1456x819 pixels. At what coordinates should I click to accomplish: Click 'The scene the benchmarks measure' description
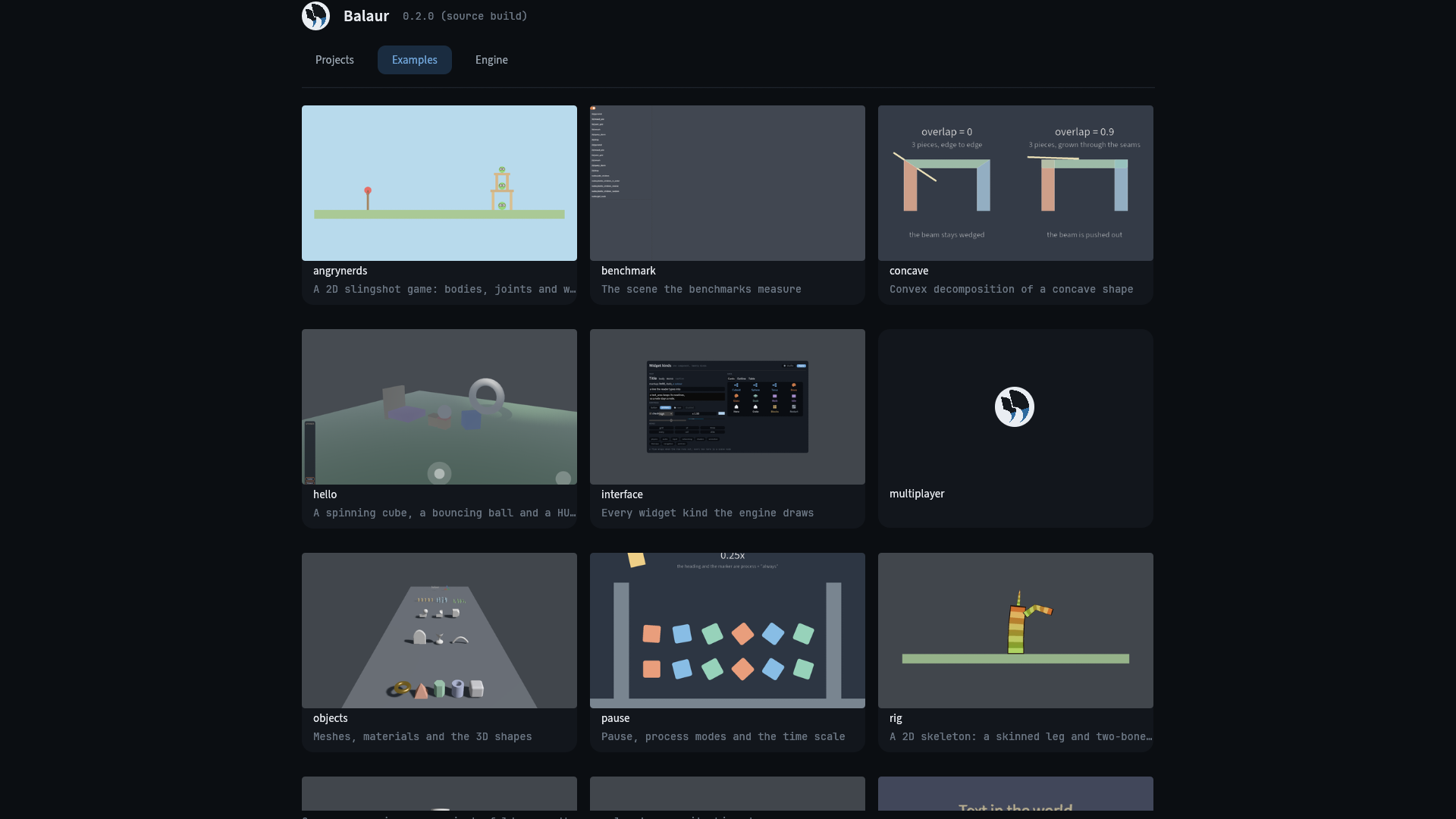click(701, 290)
